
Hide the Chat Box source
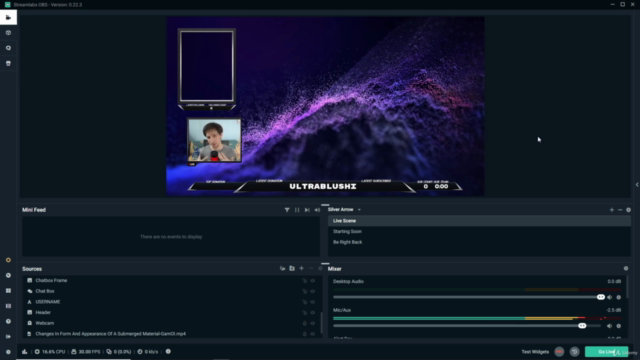[x=313, y=291]
